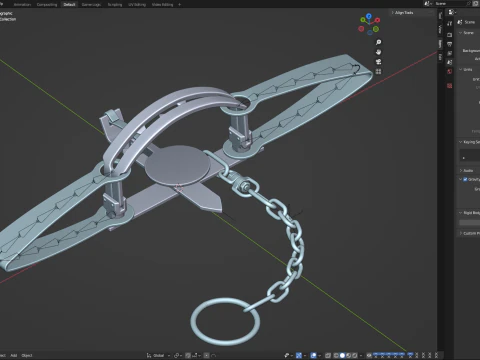480x360 pixels.
Task: Select rendered viewport shading
Action: click(355, 355)
